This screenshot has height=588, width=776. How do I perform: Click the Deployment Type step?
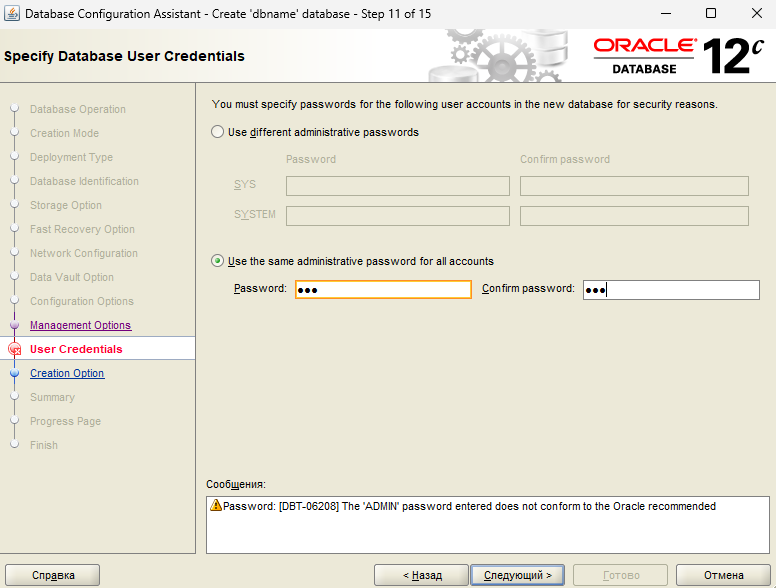(71, 157)
